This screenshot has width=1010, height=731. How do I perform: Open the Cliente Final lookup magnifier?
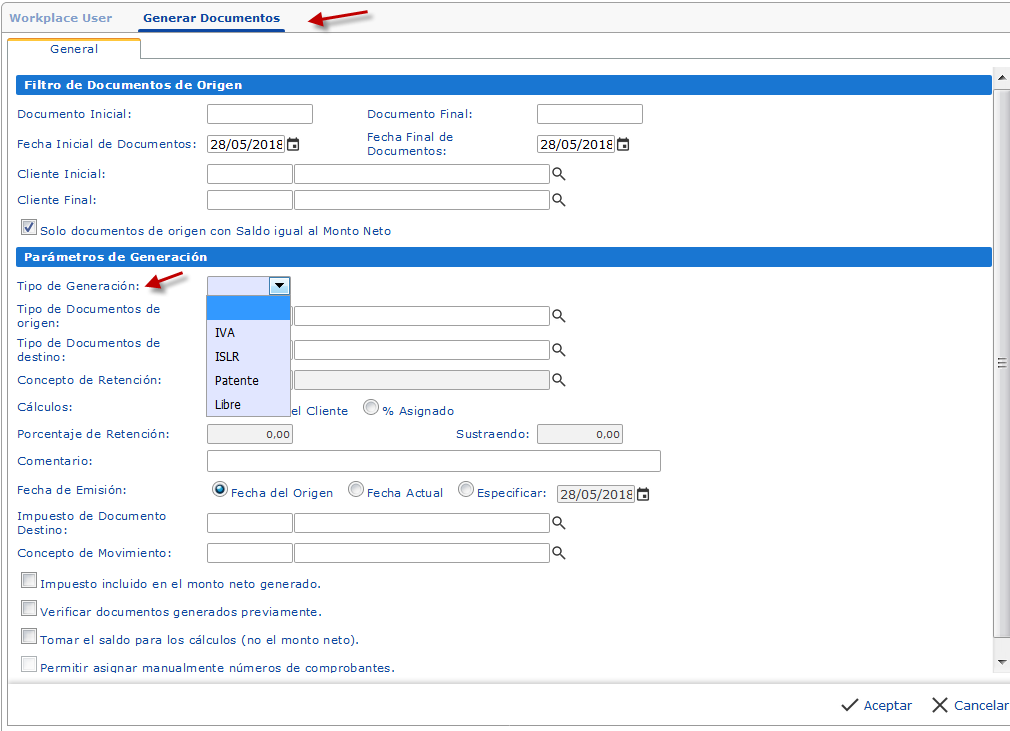559,199
